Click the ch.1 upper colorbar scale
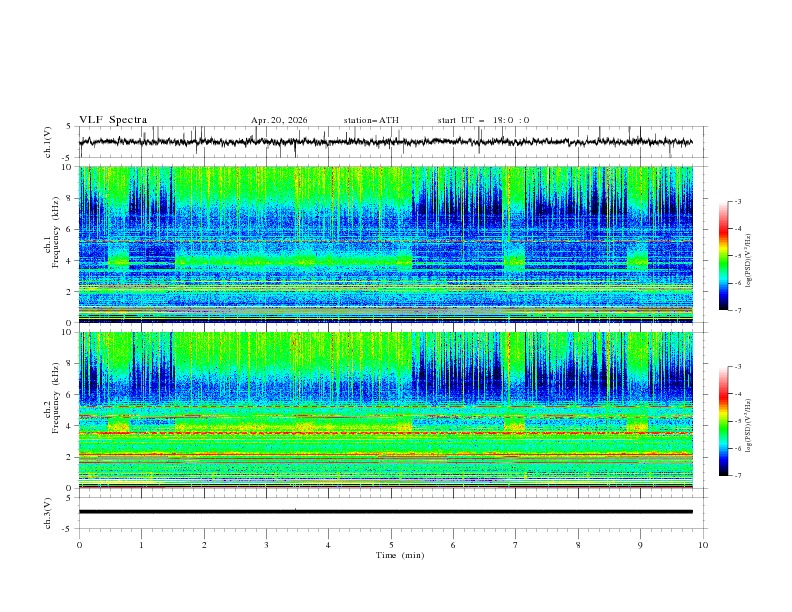 [723, 256]
